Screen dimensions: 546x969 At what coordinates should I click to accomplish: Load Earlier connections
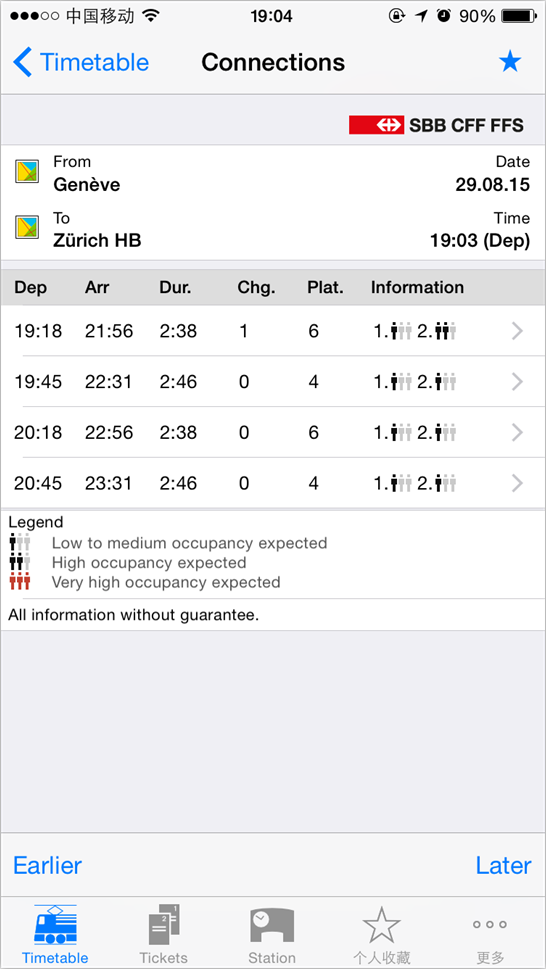(48, 865)
